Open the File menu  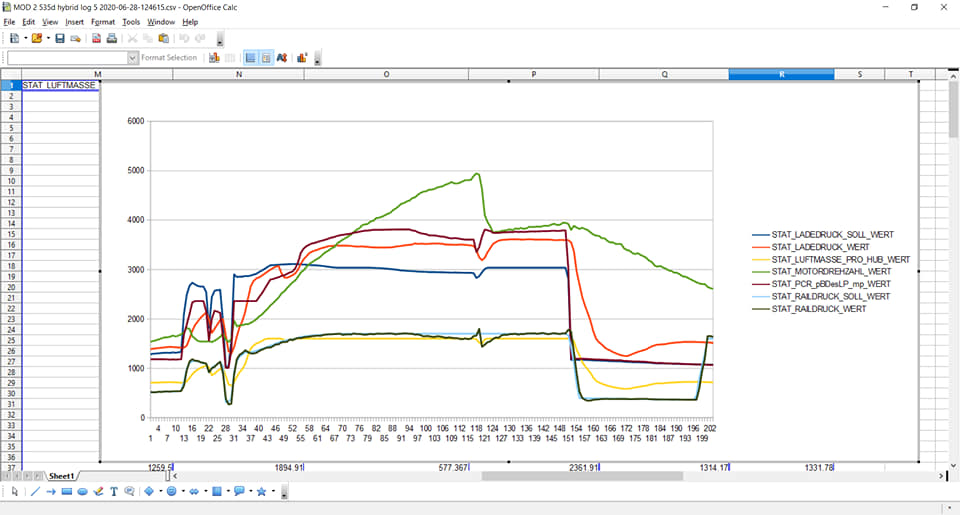pyautogui.click(x=9, y=21)
